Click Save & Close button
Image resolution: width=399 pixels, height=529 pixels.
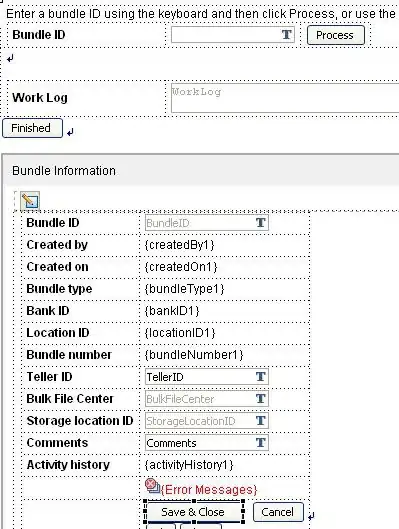point(194,512)
